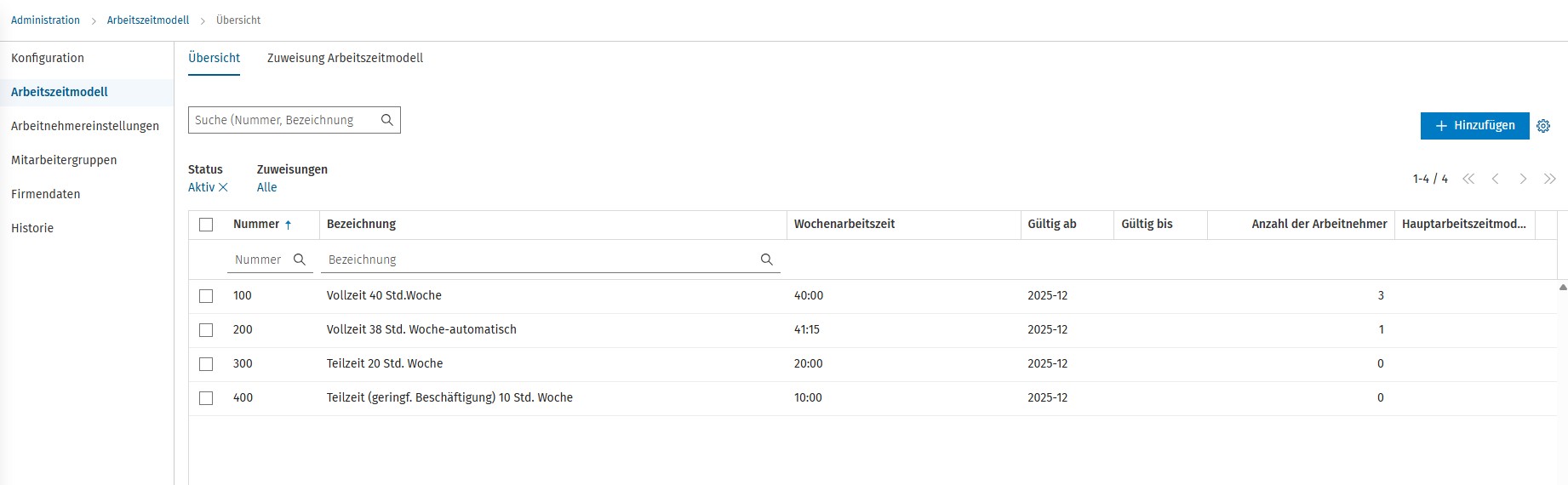This screenshot has width=1568, height=485.
Task: Open the entry Vollzeit 38 Std. Woche-automatisch
Action: point(421,330)
